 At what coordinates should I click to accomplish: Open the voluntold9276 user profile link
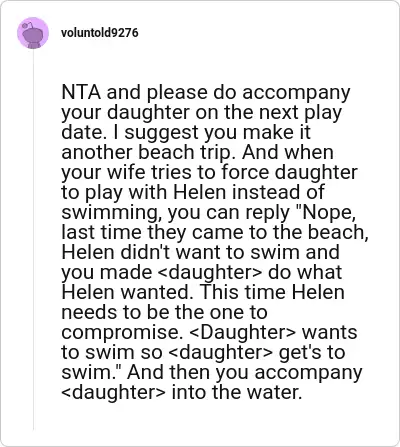tap(100, 33)
